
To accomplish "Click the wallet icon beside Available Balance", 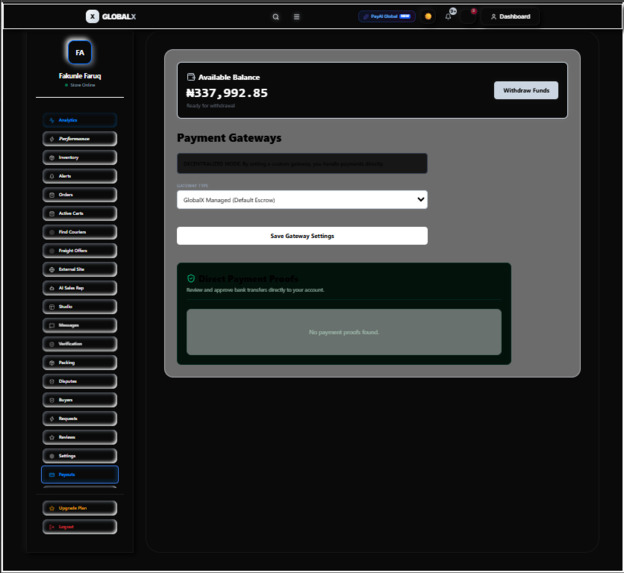I will (191, 77).
